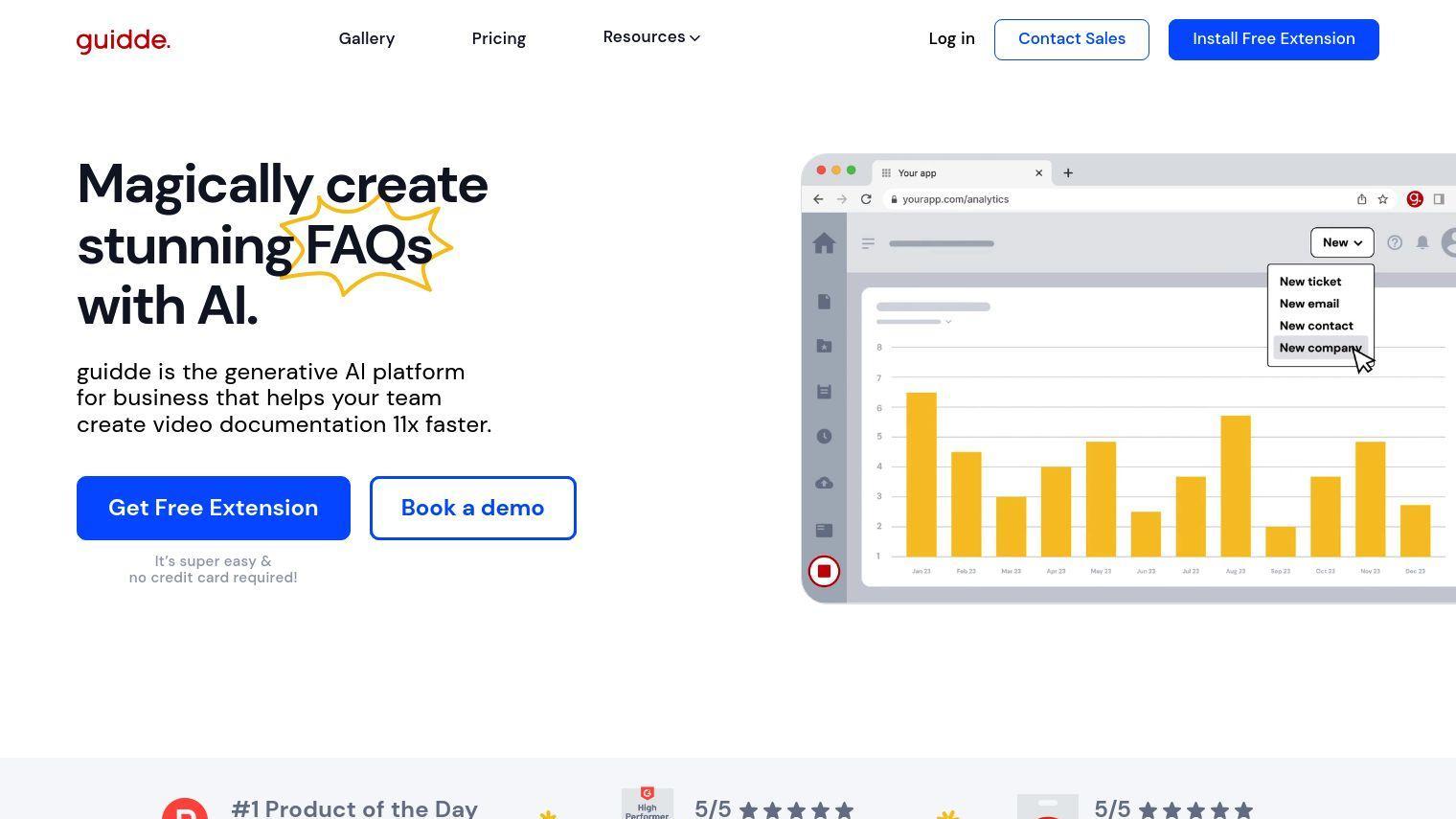Click the "no credit card required!" note
Screen dimensions: 1456x819
pos(214,578)
